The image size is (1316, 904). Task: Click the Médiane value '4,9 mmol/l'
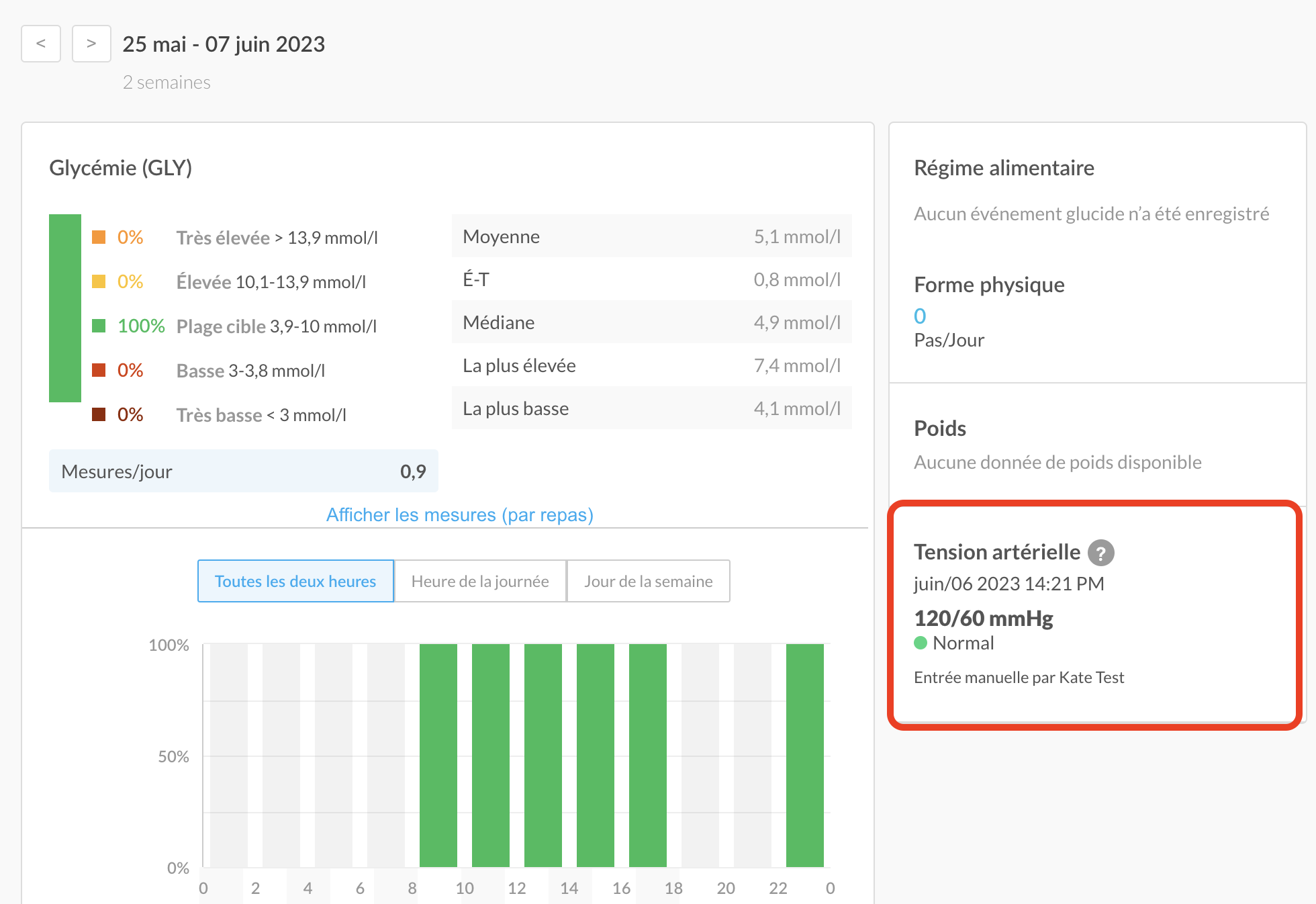797,322
